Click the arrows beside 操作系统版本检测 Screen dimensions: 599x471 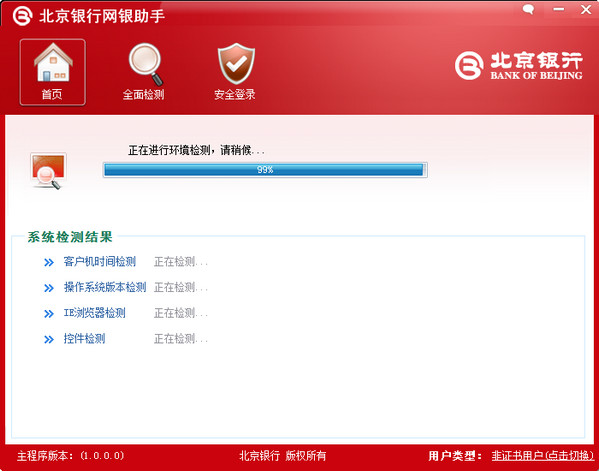[x=49, y=288]
